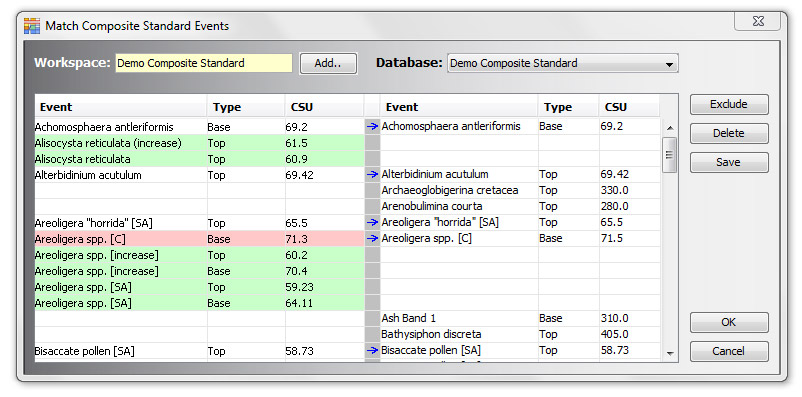This screenshot has width=802, height=397.
Task: Click the Exclude button
Action: (729, 104)
